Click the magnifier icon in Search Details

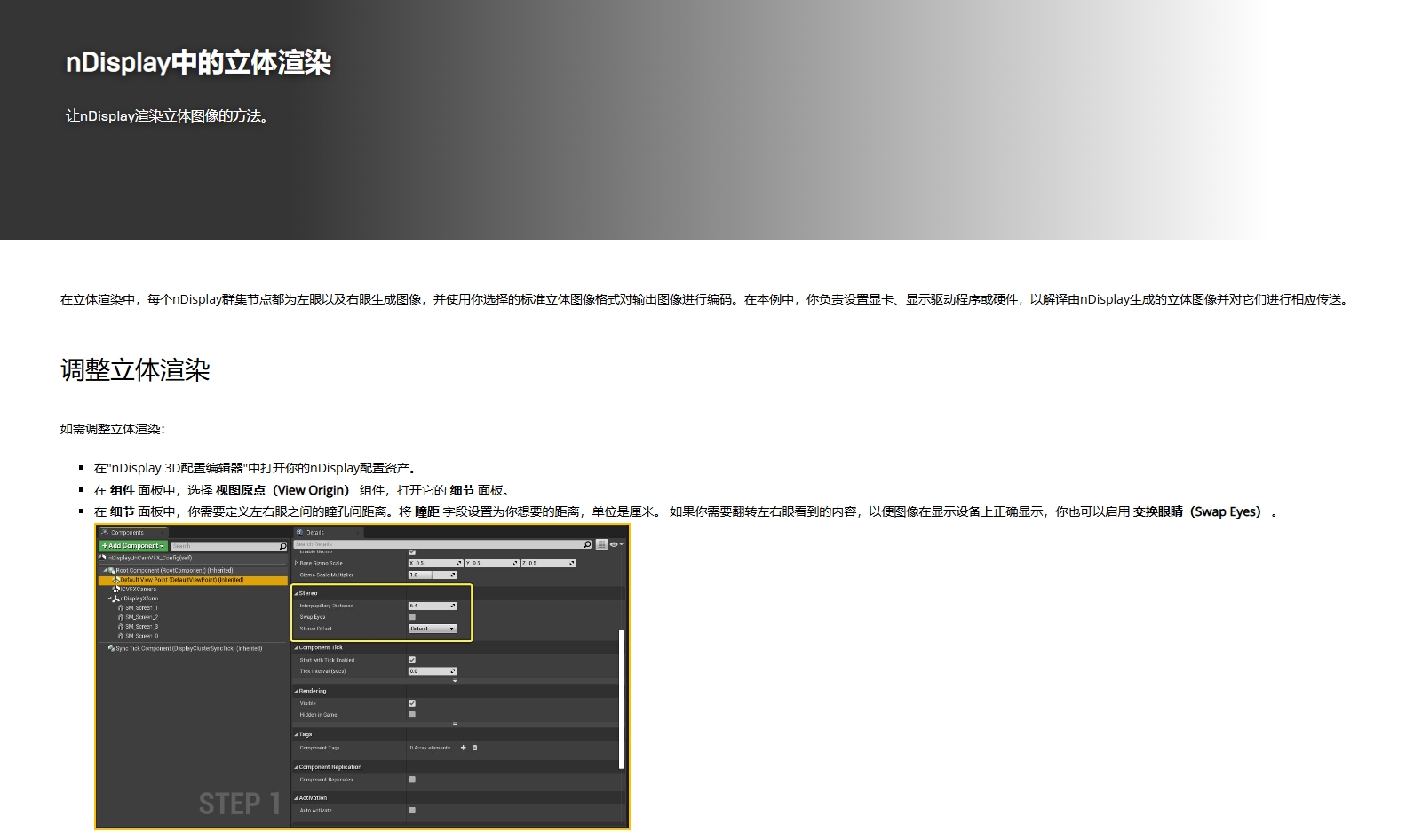(x=587, y=544)
